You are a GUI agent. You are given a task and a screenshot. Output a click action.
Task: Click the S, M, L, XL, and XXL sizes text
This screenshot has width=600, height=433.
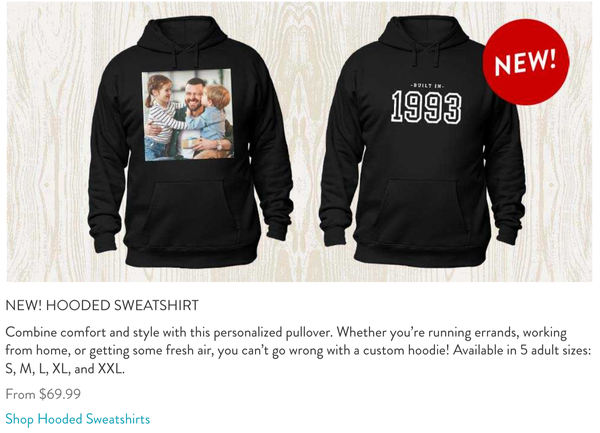(x=65, y=369)
